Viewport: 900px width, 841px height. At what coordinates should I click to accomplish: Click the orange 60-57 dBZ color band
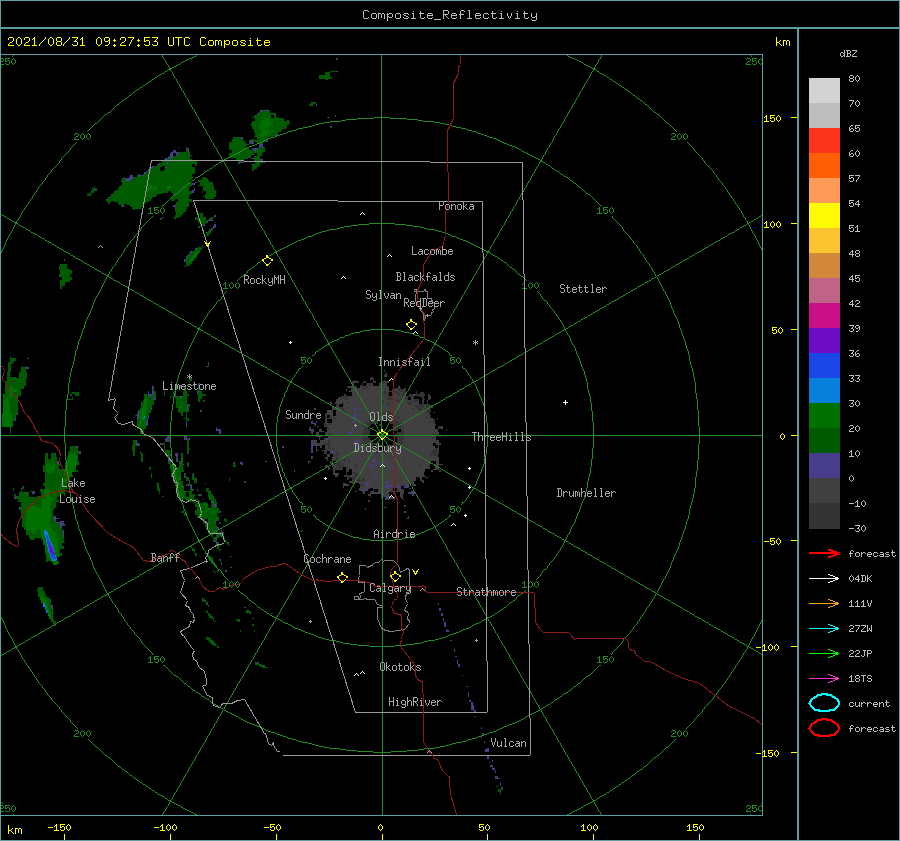pos(824,166)
